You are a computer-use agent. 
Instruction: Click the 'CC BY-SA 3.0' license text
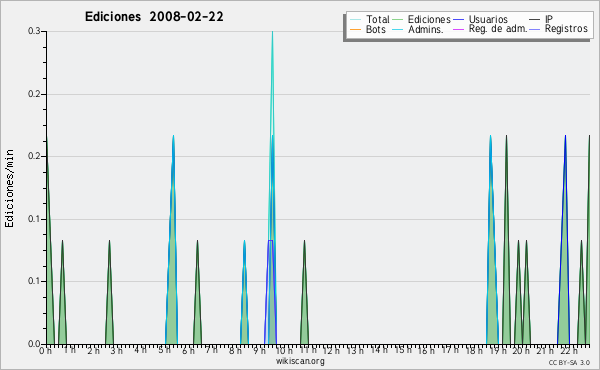(x=569, y=362)
